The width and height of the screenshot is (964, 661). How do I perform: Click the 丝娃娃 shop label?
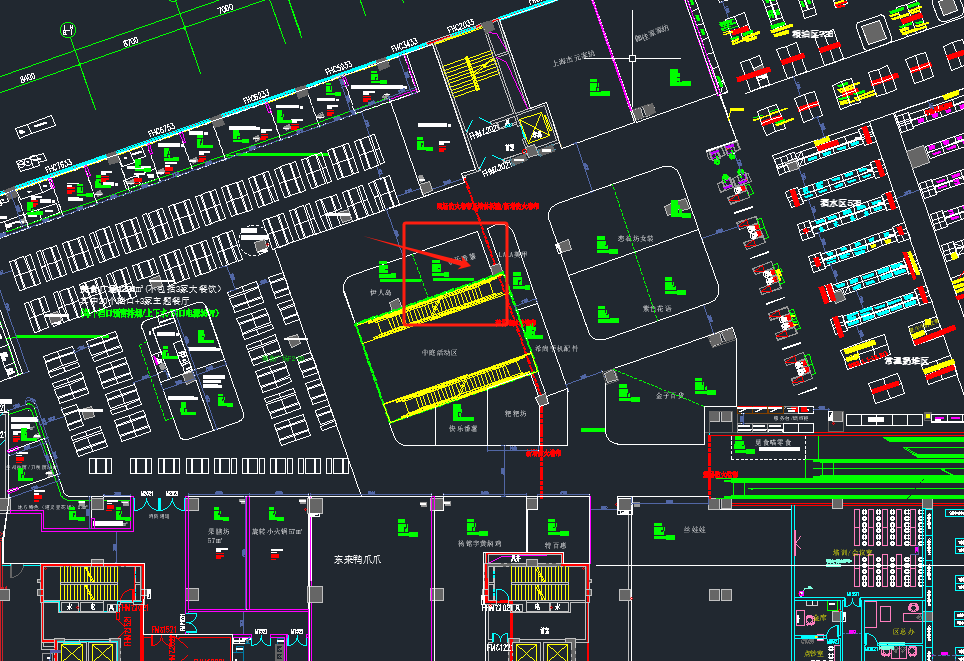tap(694, 530)
